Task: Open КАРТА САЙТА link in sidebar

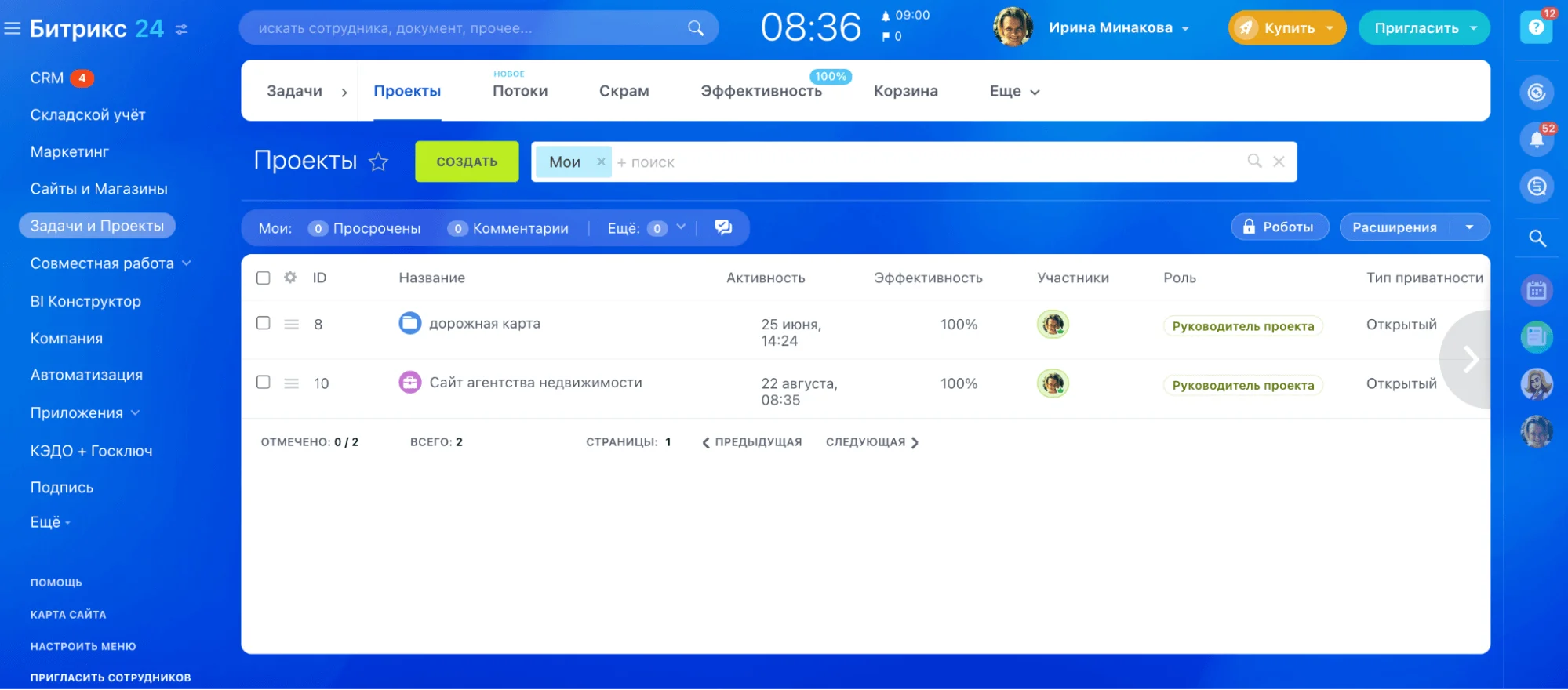Action: point(68,615)
